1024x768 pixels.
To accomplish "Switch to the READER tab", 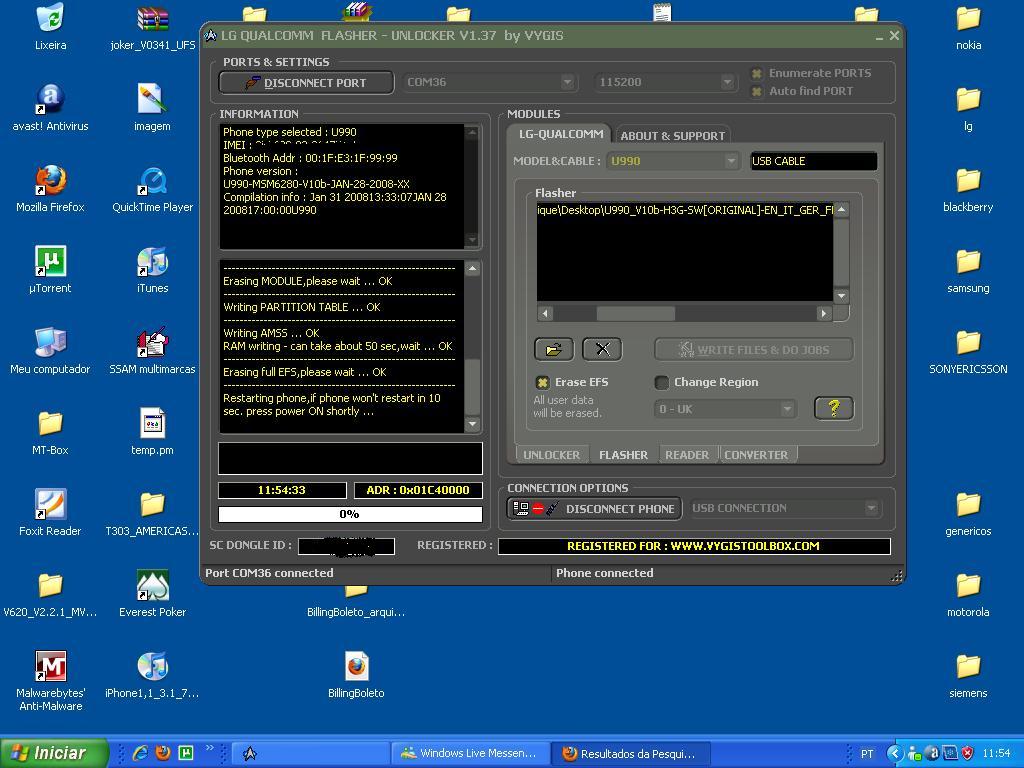I will click(687, 455).
